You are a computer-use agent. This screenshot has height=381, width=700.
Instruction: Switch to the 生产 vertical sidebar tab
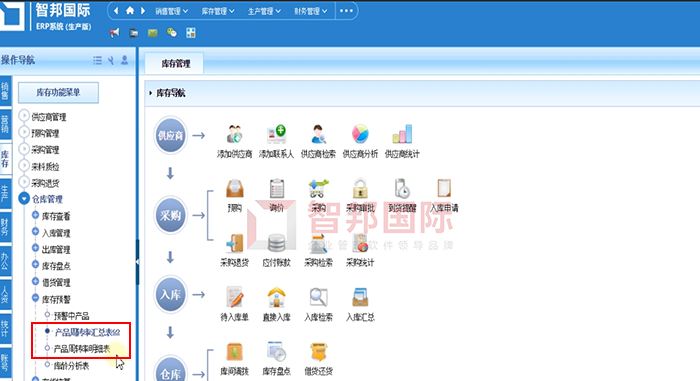[5, 193]
